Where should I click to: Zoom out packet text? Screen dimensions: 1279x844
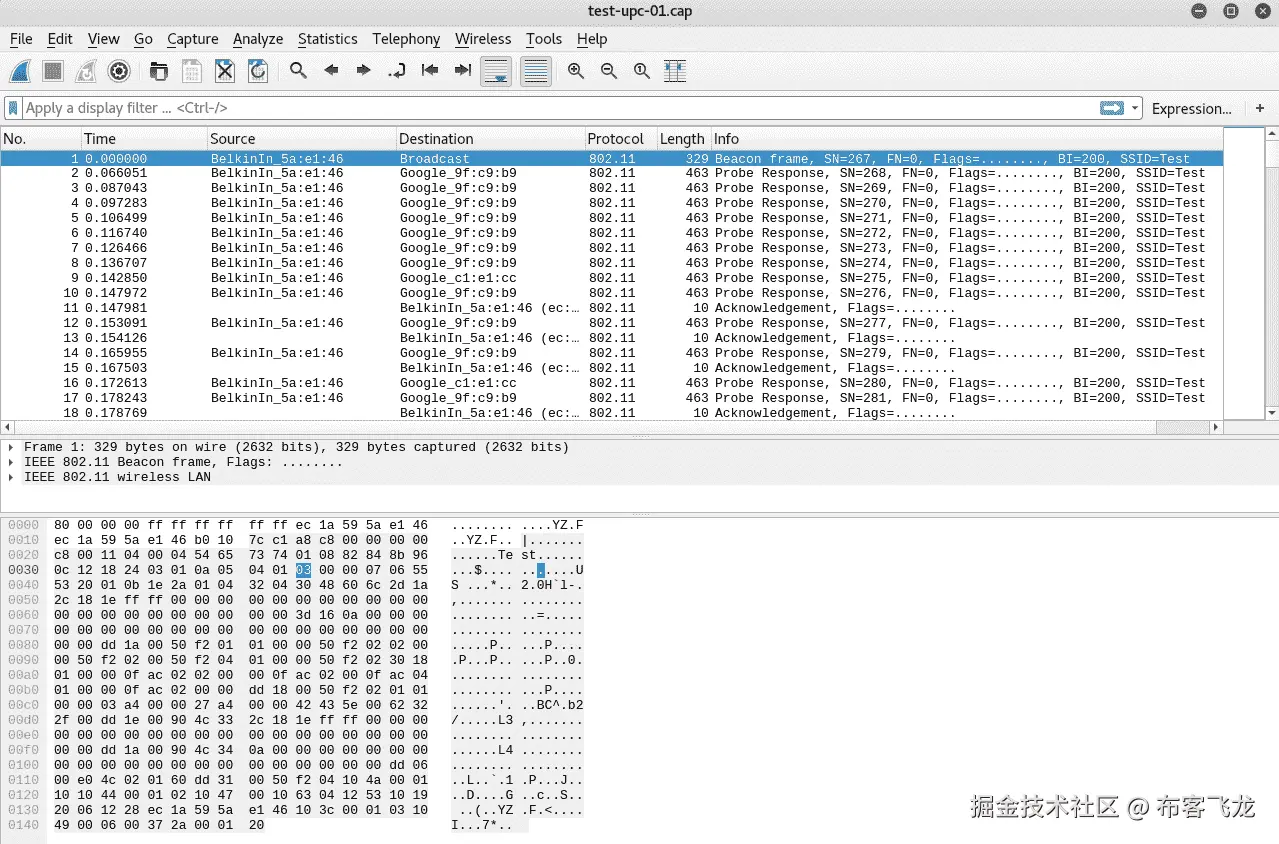click(x=609, y=71)
